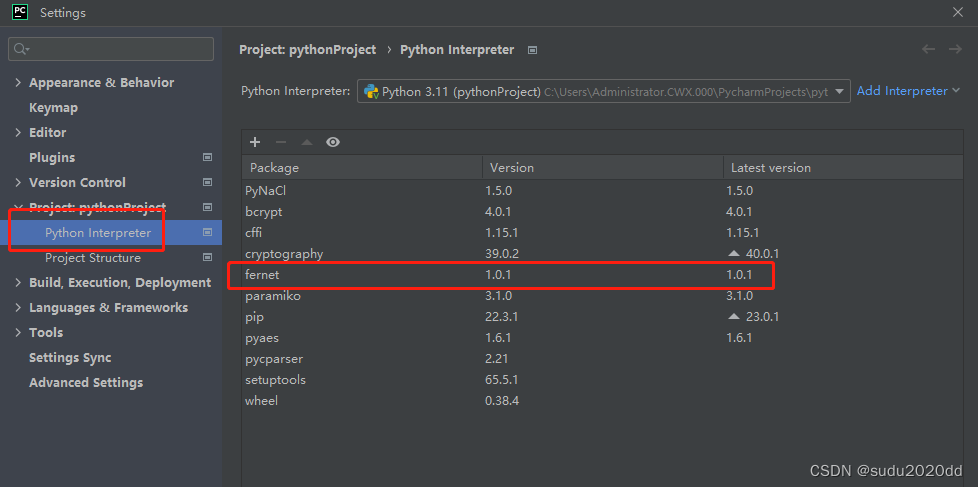
Task: Select the pip package row
Action: pos(603,317)
